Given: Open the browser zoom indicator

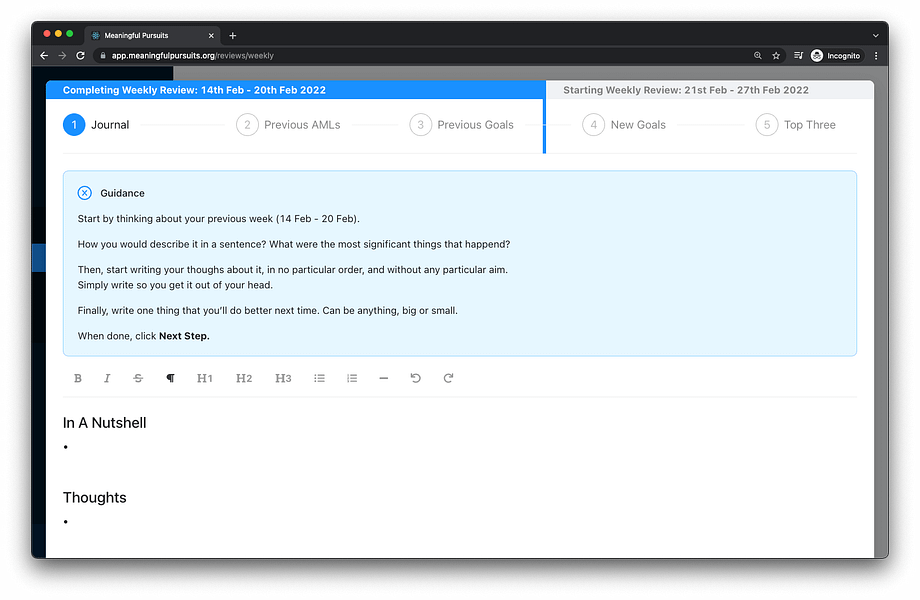Looking at the screenshot, I should pos(757,56).
